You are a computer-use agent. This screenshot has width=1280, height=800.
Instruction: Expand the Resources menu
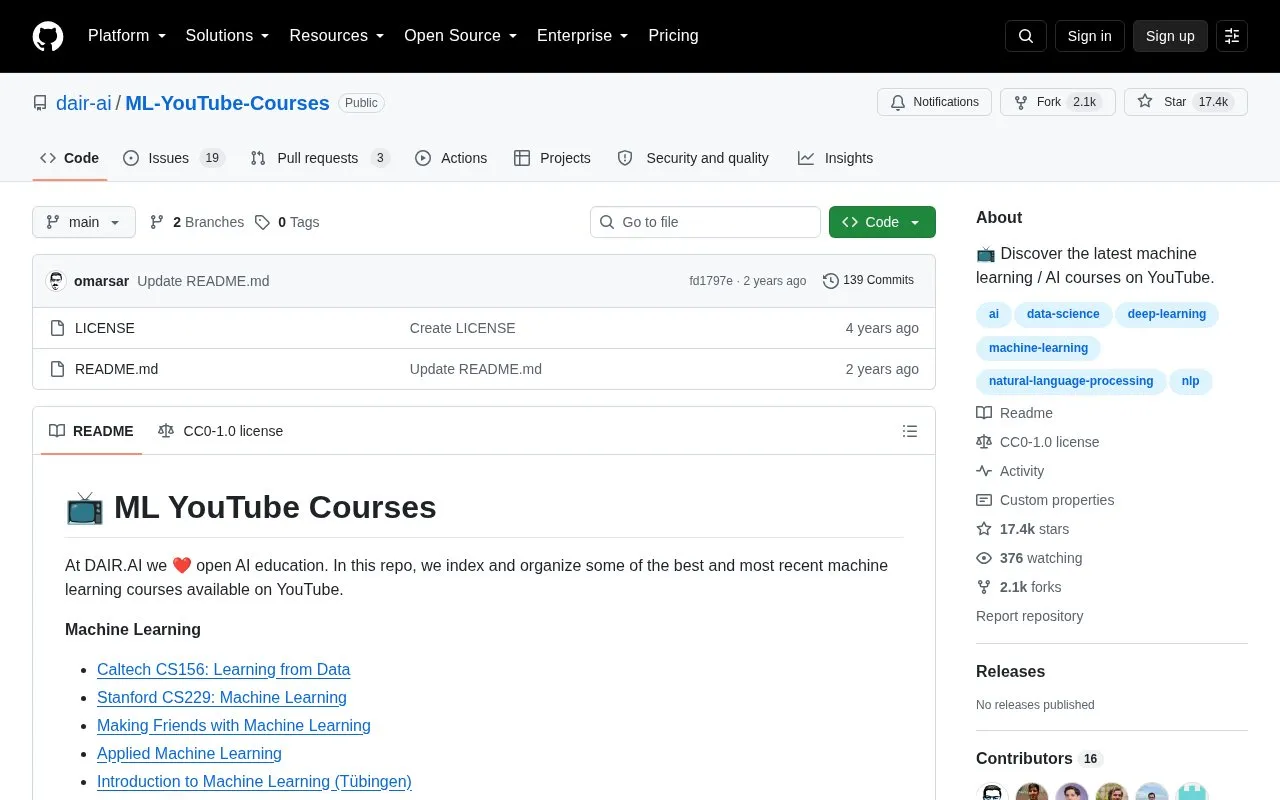pos(337,36)
